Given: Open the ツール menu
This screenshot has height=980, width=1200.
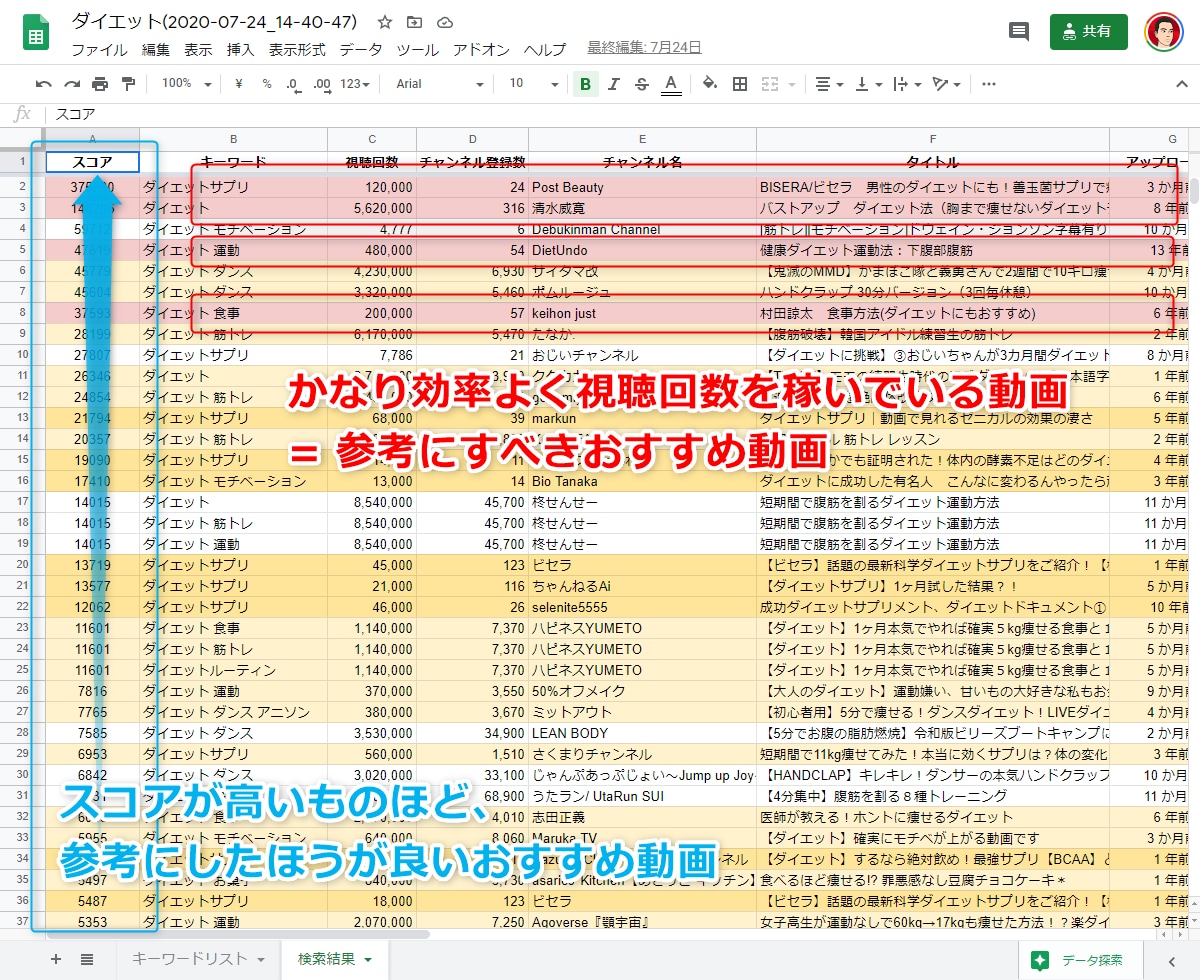Looking at the screenshot, I should (417, 49).
